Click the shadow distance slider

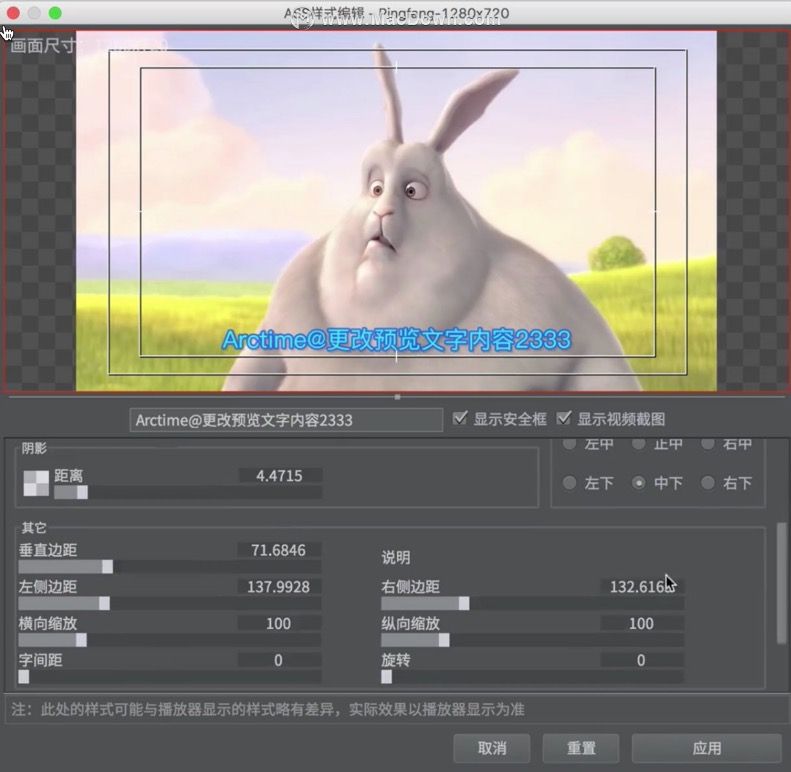pos(188,492)
